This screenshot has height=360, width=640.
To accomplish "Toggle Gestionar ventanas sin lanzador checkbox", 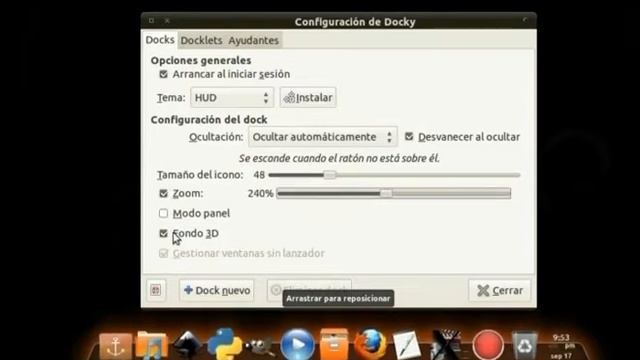I will (x=163, y=253).
